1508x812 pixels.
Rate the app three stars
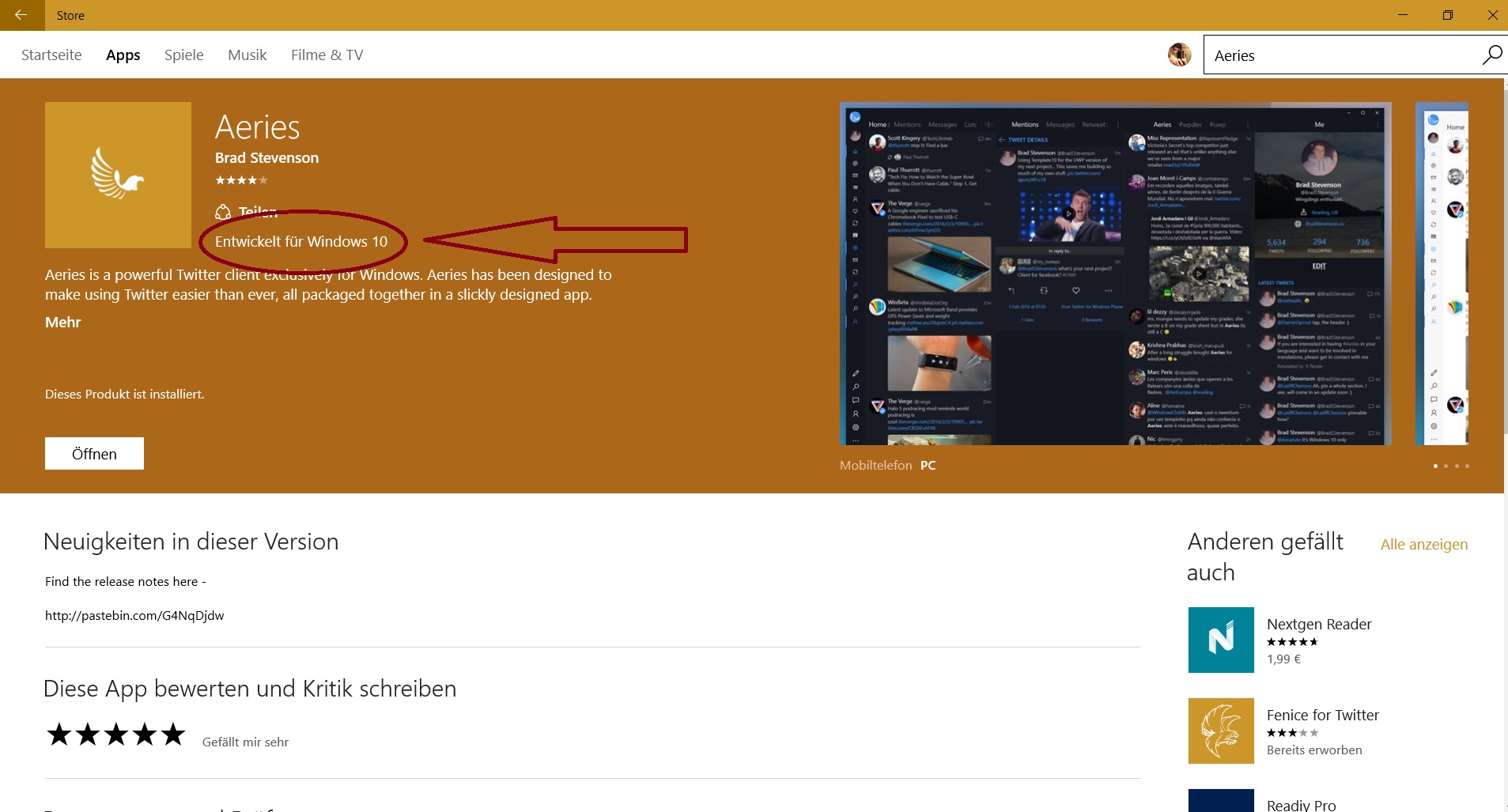(116, 735)
